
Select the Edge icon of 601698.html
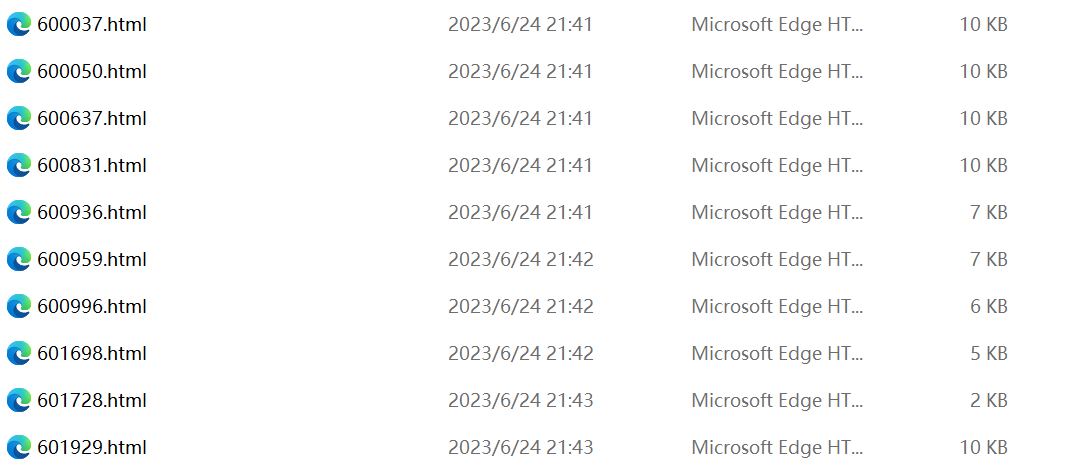coord(18,353)
